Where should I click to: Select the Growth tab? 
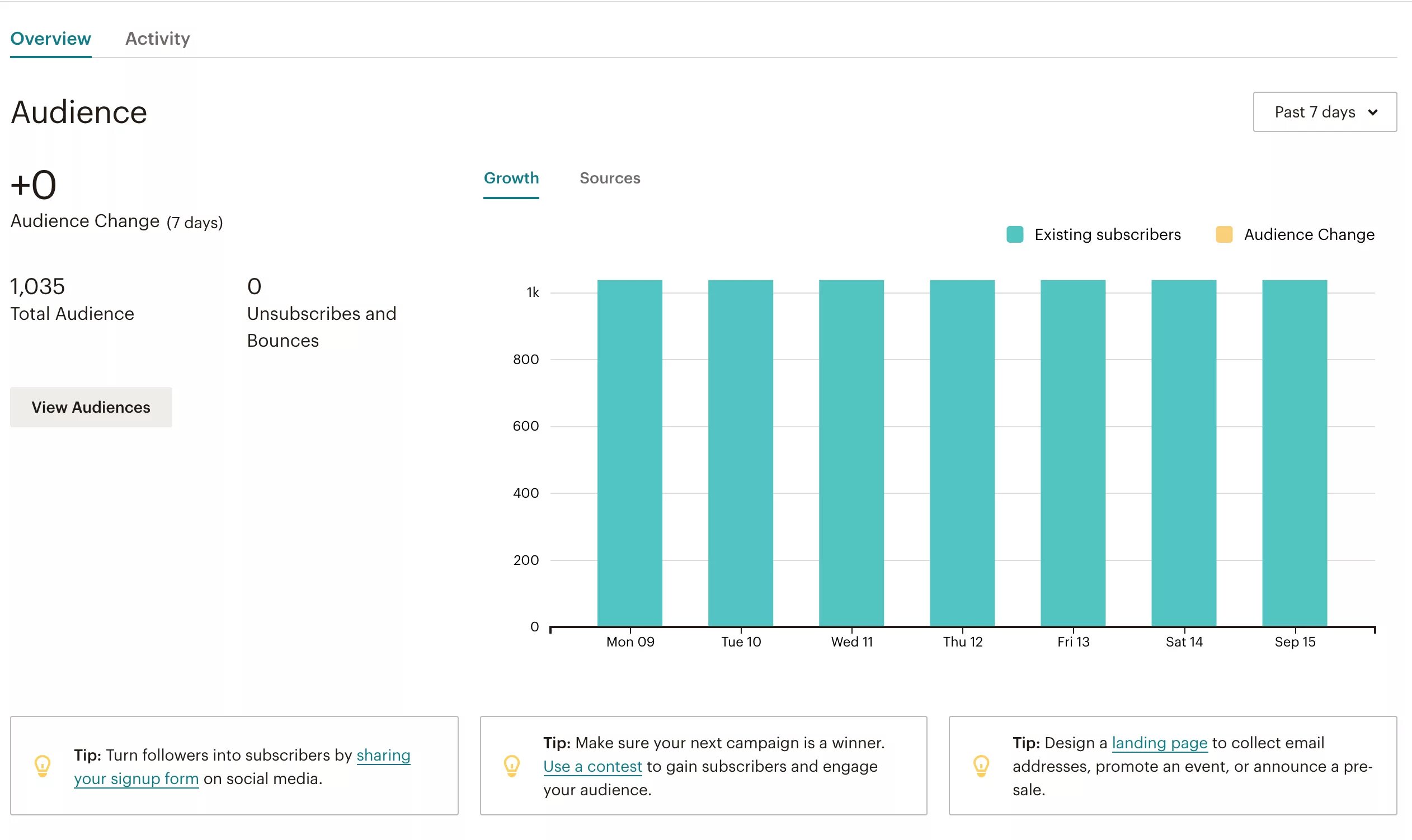click(x=511, y=178)
